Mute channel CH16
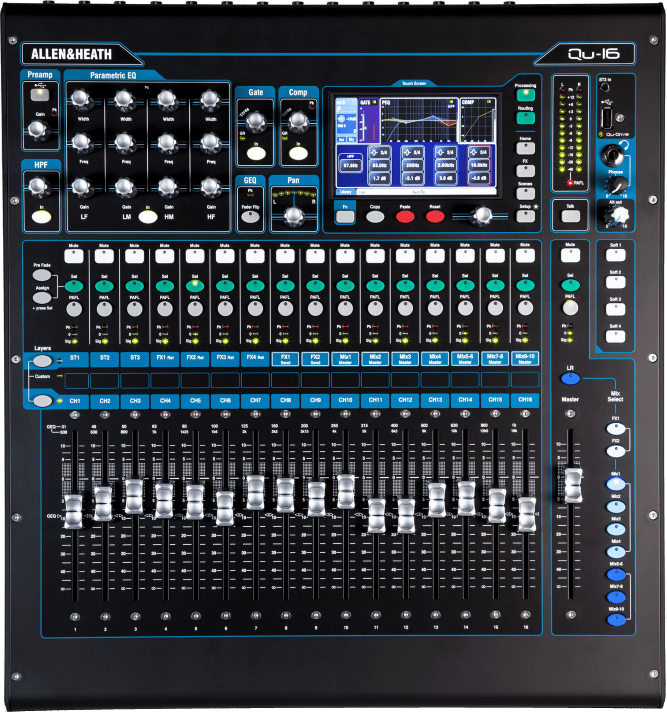This screenshot has height=712, width=667. [x=525, y=256]
